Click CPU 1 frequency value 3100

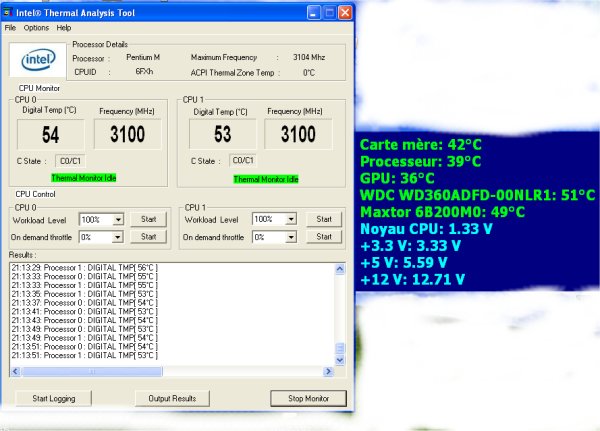(298, 134)
